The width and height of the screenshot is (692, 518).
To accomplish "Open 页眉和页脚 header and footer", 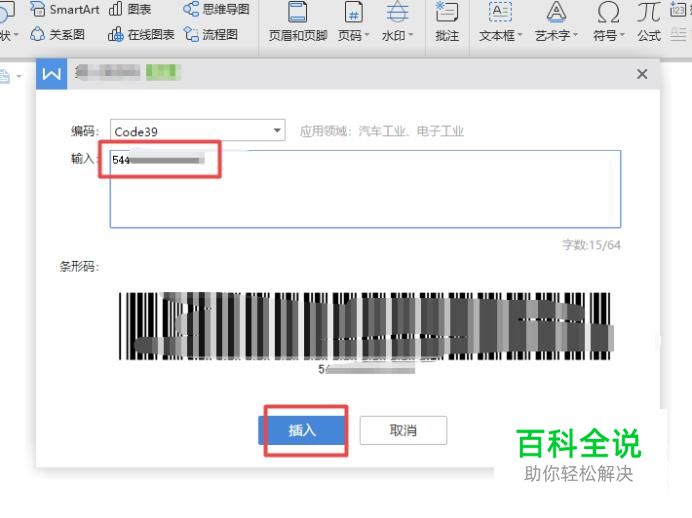I will pyautogui.click(x=298, y=22).
